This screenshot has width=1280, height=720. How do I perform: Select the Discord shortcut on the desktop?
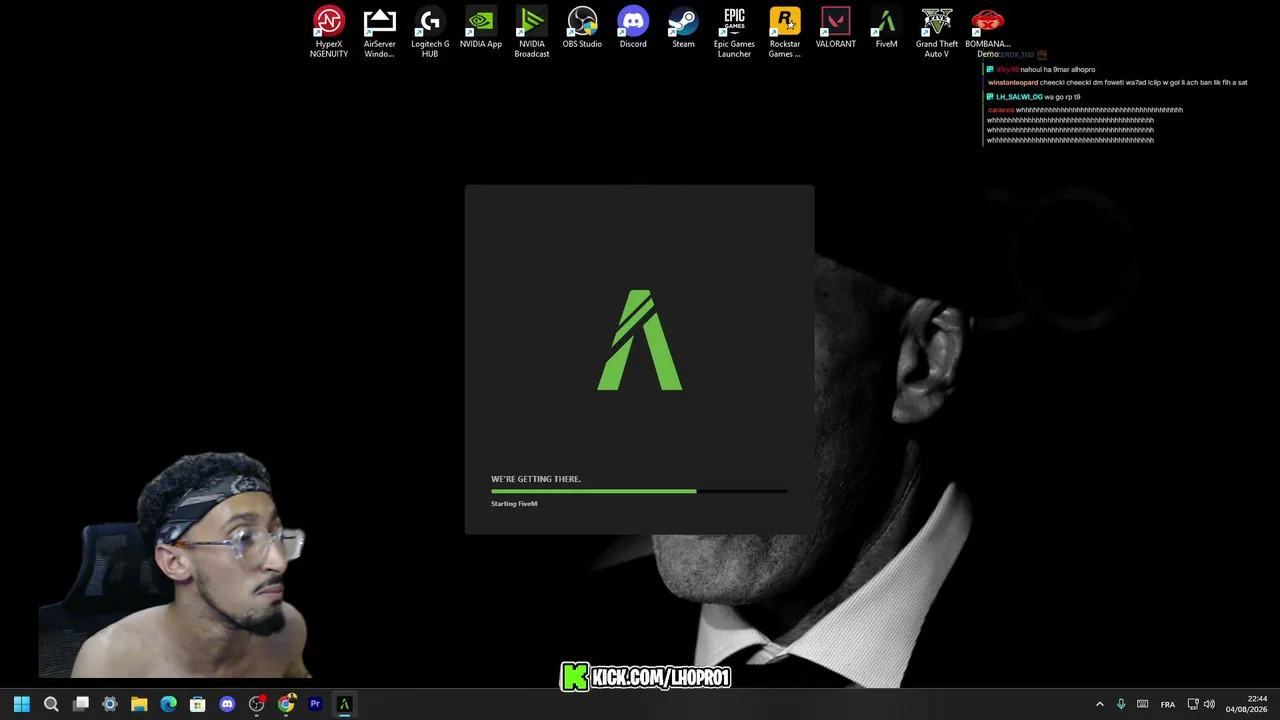click(x=633, y=28)
